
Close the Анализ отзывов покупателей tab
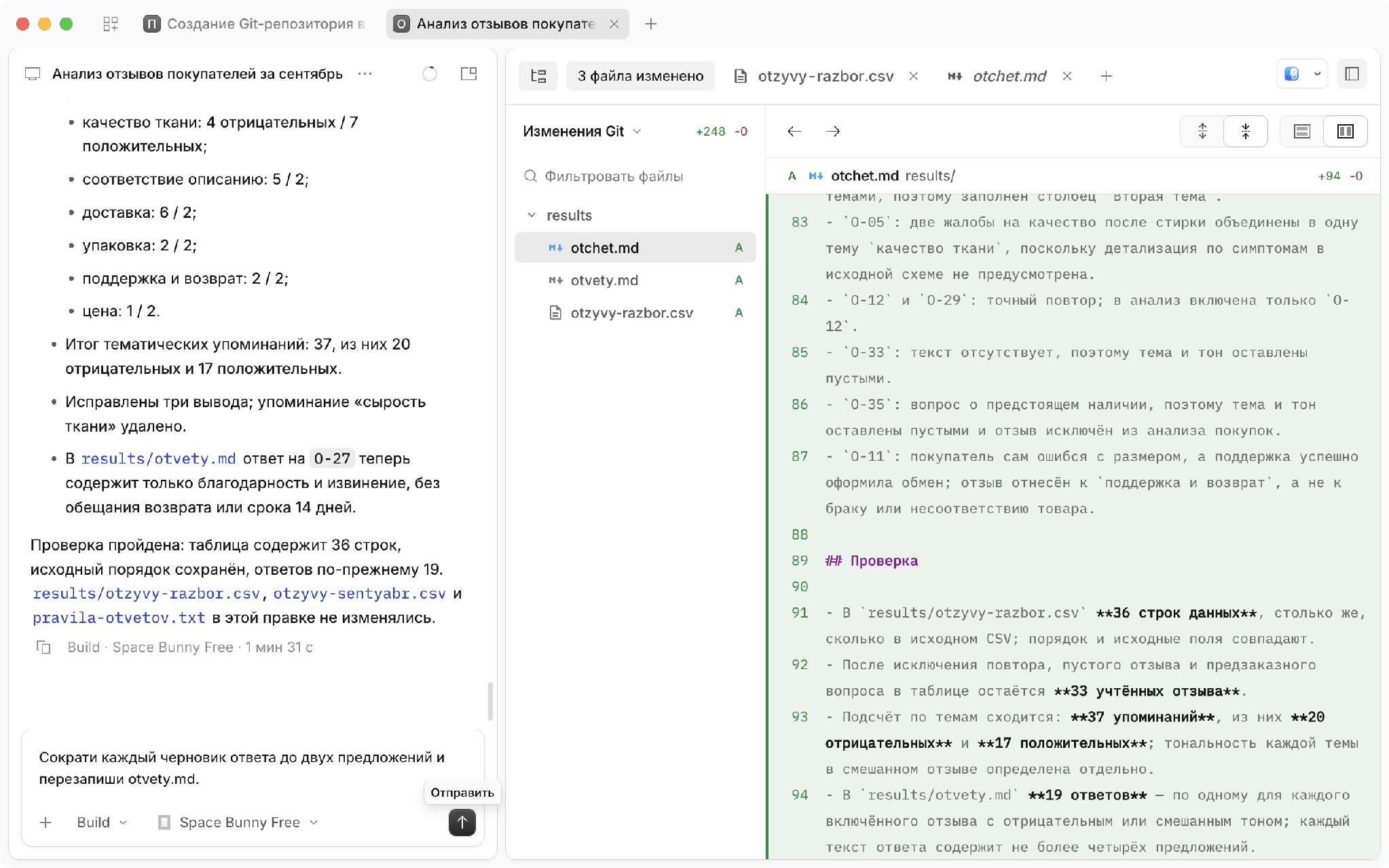614,24
